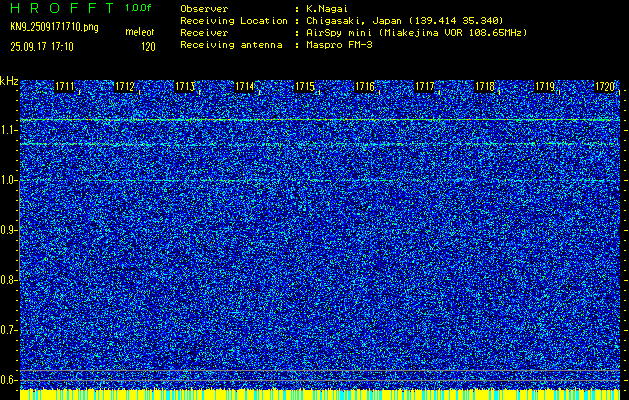The height and width of the screenshot is (400, 629).
Task: Click the 1712 time marker
Action: (x=124, y=86)
